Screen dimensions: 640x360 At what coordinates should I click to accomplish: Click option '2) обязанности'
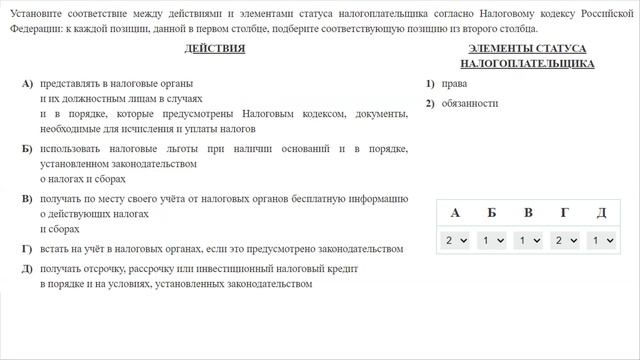click(462, 104)
